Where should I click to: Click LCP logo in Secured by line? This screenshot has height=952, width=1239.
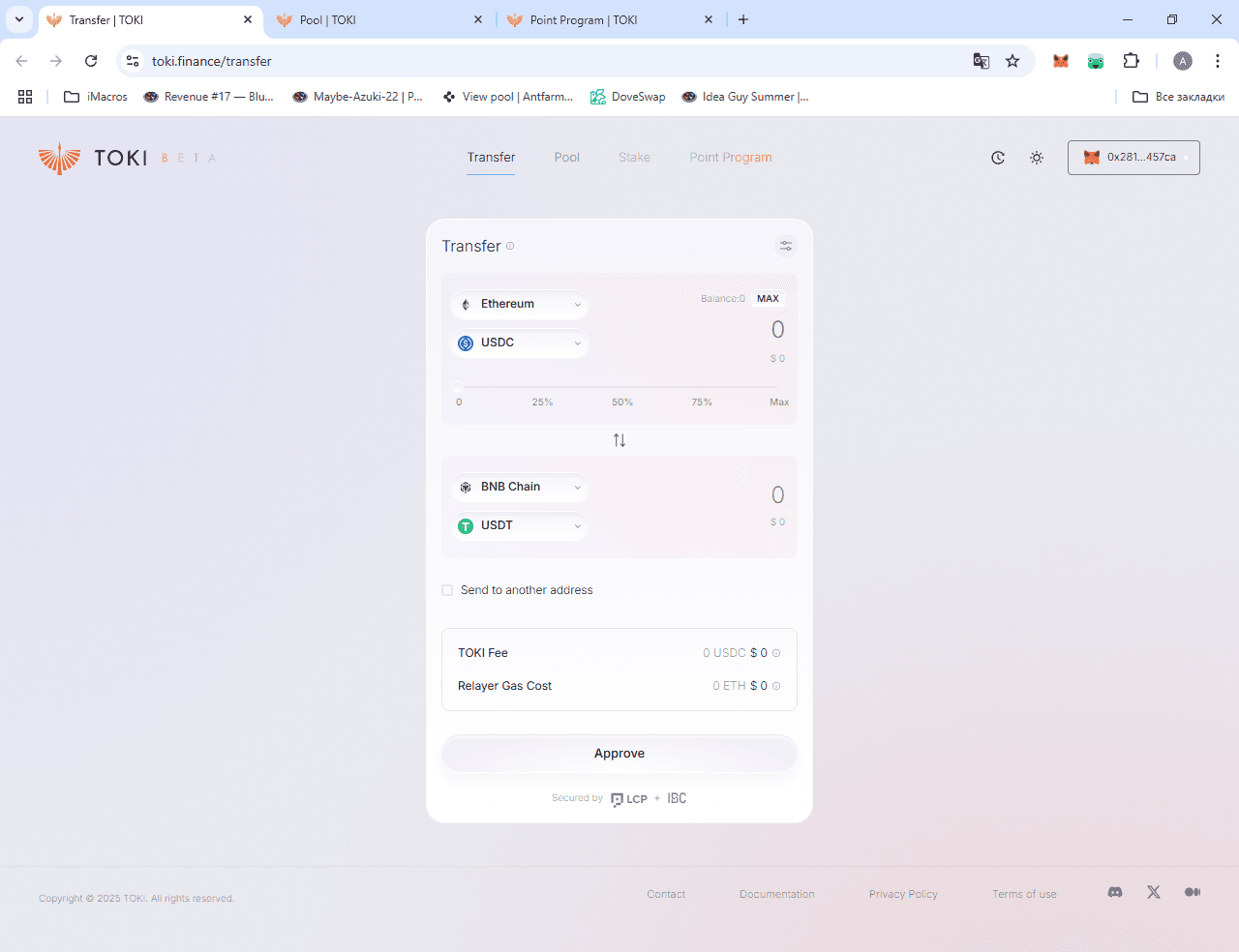coord(629,799)
